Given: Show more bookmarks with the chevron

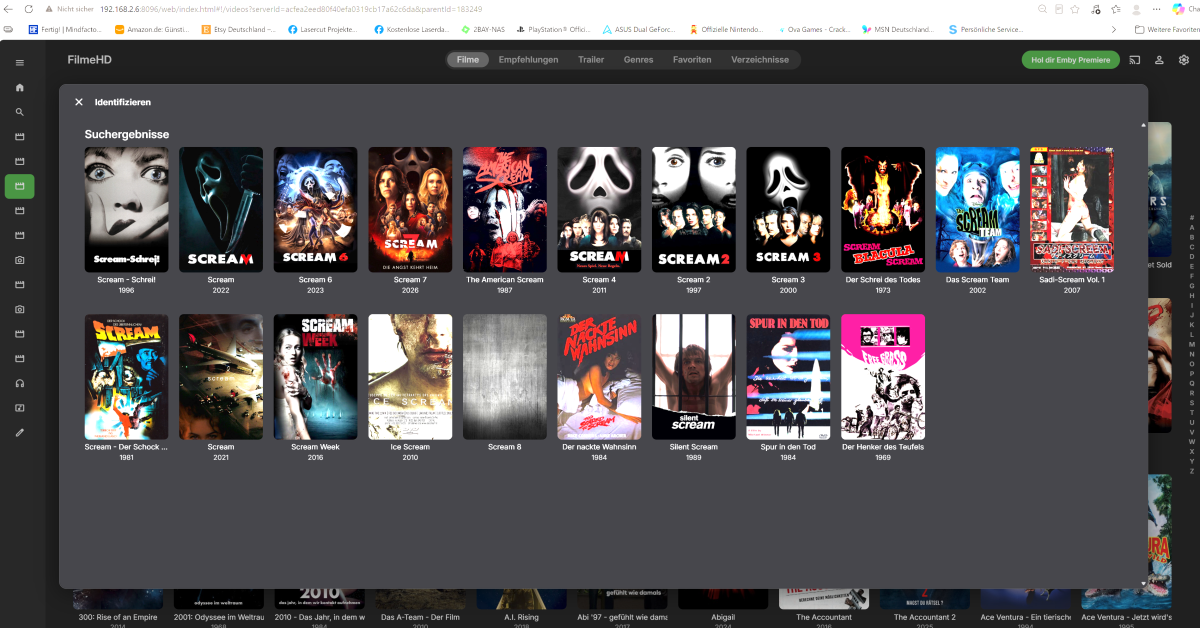Looking at the screenshot, I should (1114, 29).
